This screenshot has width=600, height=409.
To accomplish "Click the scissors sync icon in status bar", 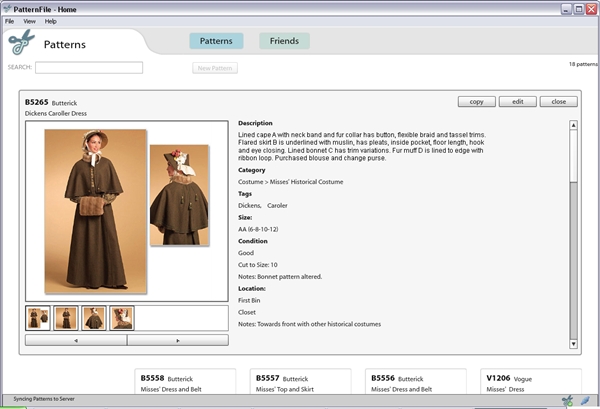I will tap(567, 401).
